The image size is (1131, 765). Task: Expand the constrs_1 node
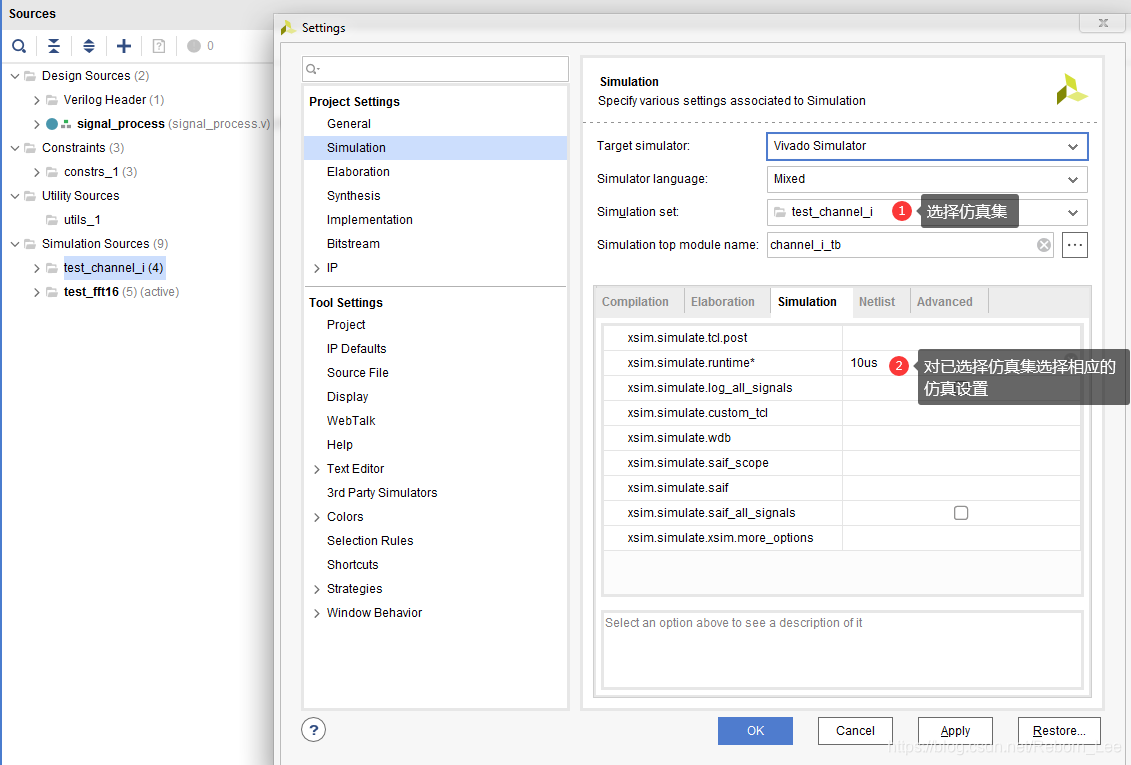click(x=36, y=172)
